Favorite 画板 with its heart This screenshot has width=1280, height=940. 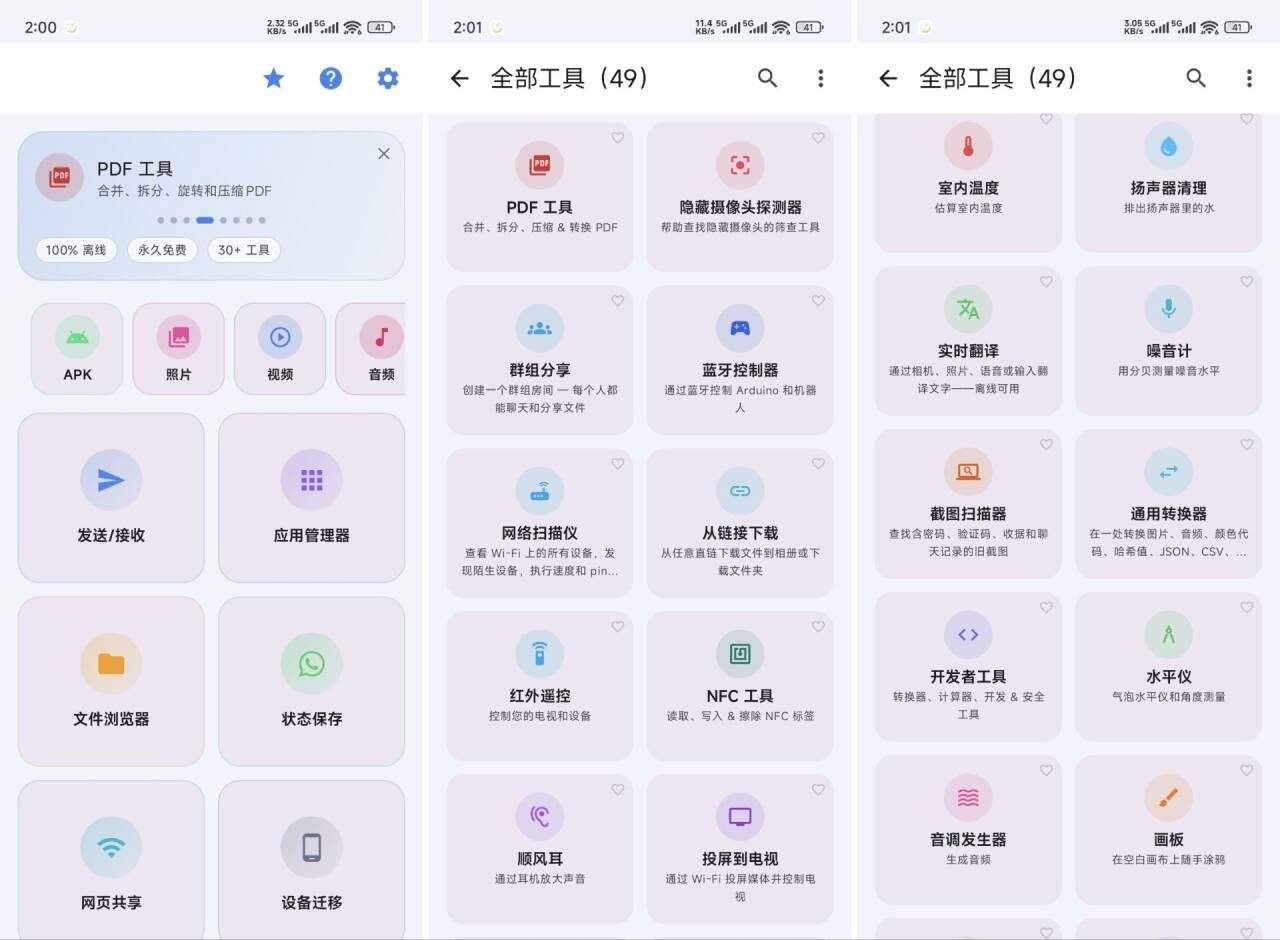point(1247,771)
